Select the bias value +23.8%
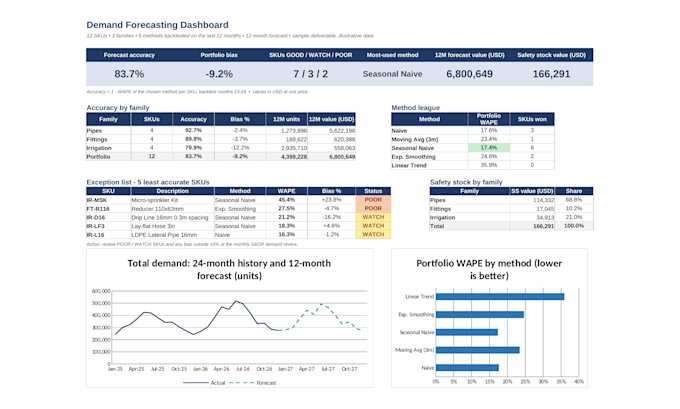 click(332, 200)
